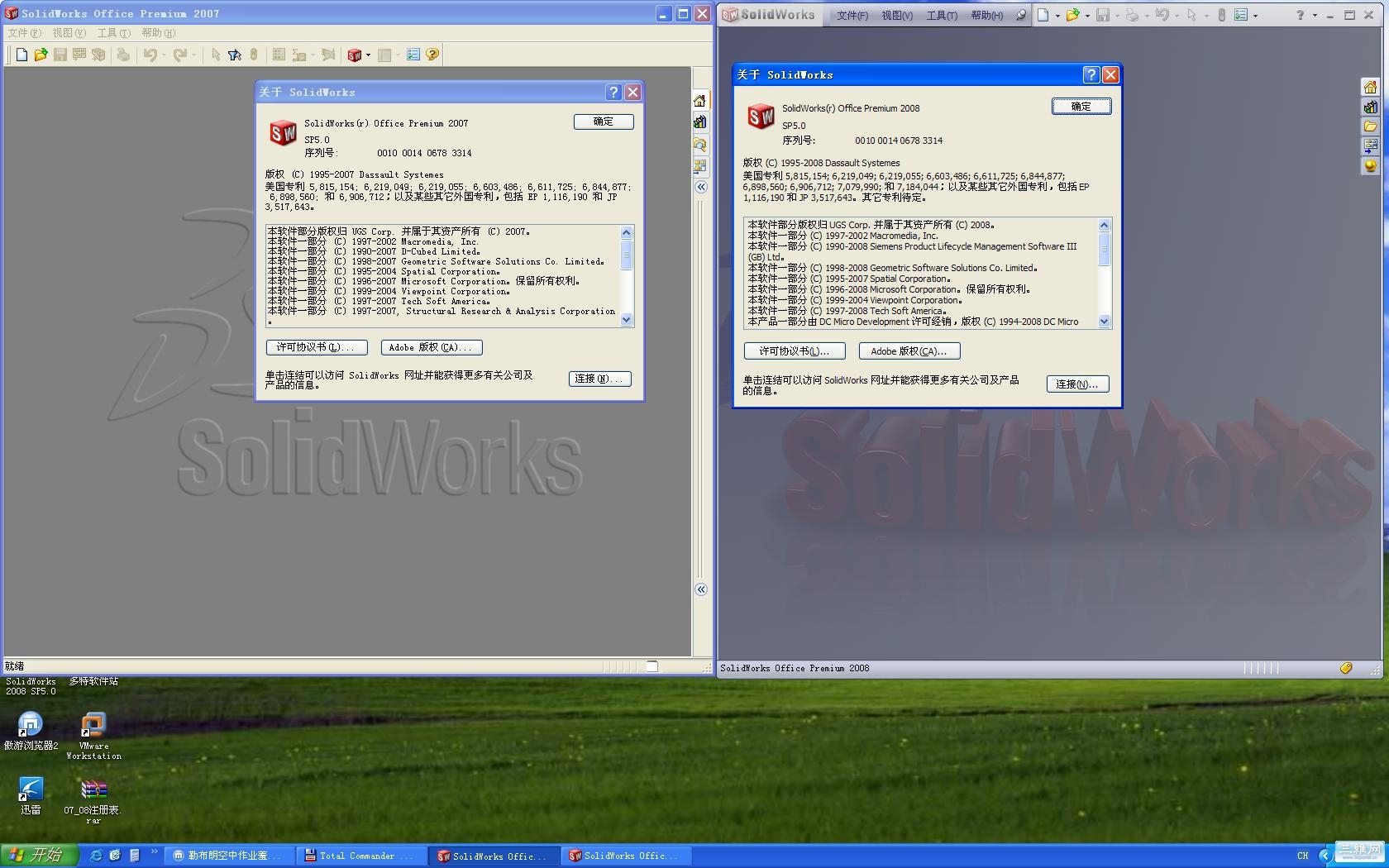The height and width of the screenshot is (868, 1389).
Task: Click Open folder icon in SolidWorks 2007 toolbar
Action: (41, 55)
